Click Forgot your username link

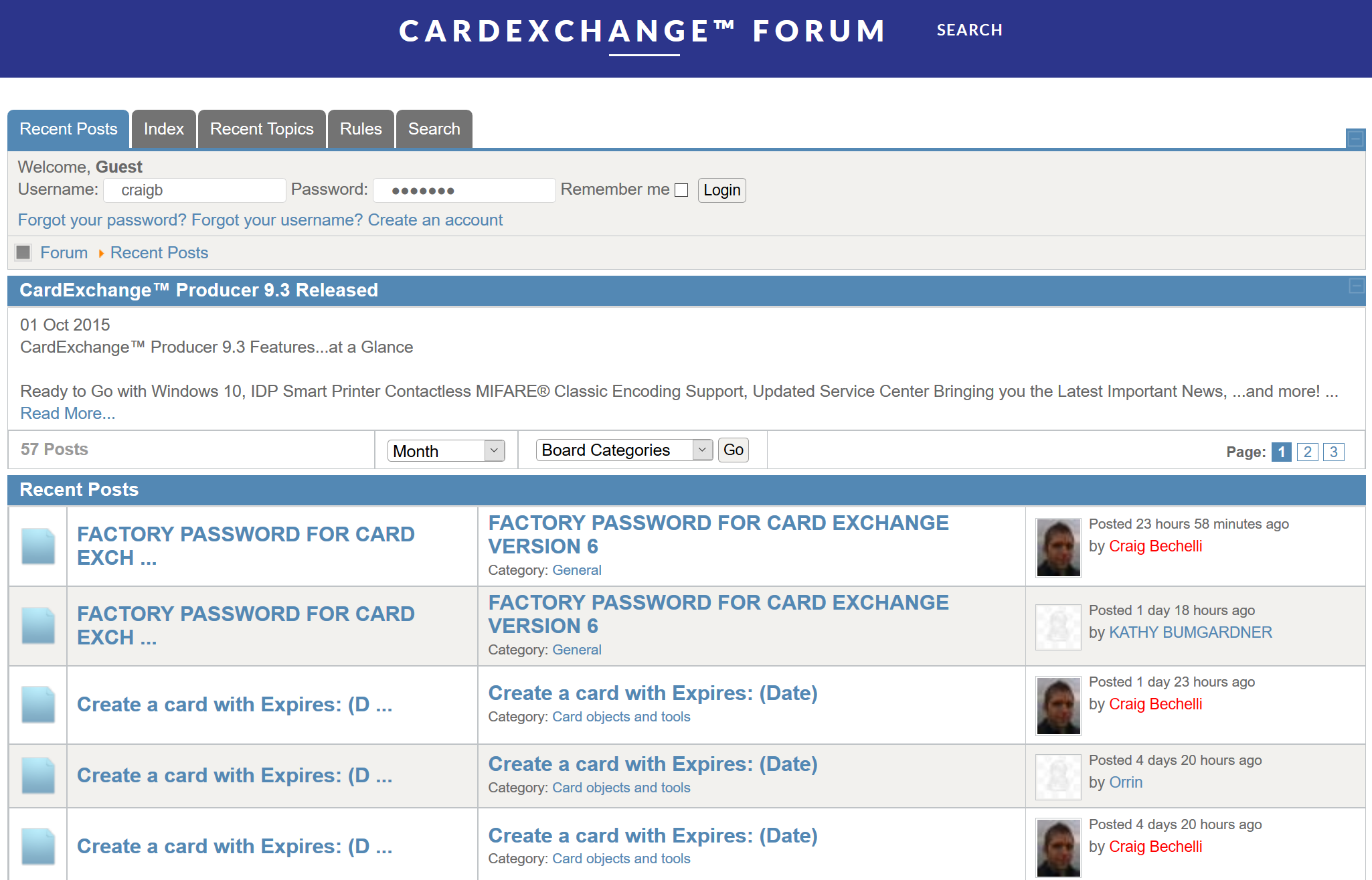[x=277, y=219]
